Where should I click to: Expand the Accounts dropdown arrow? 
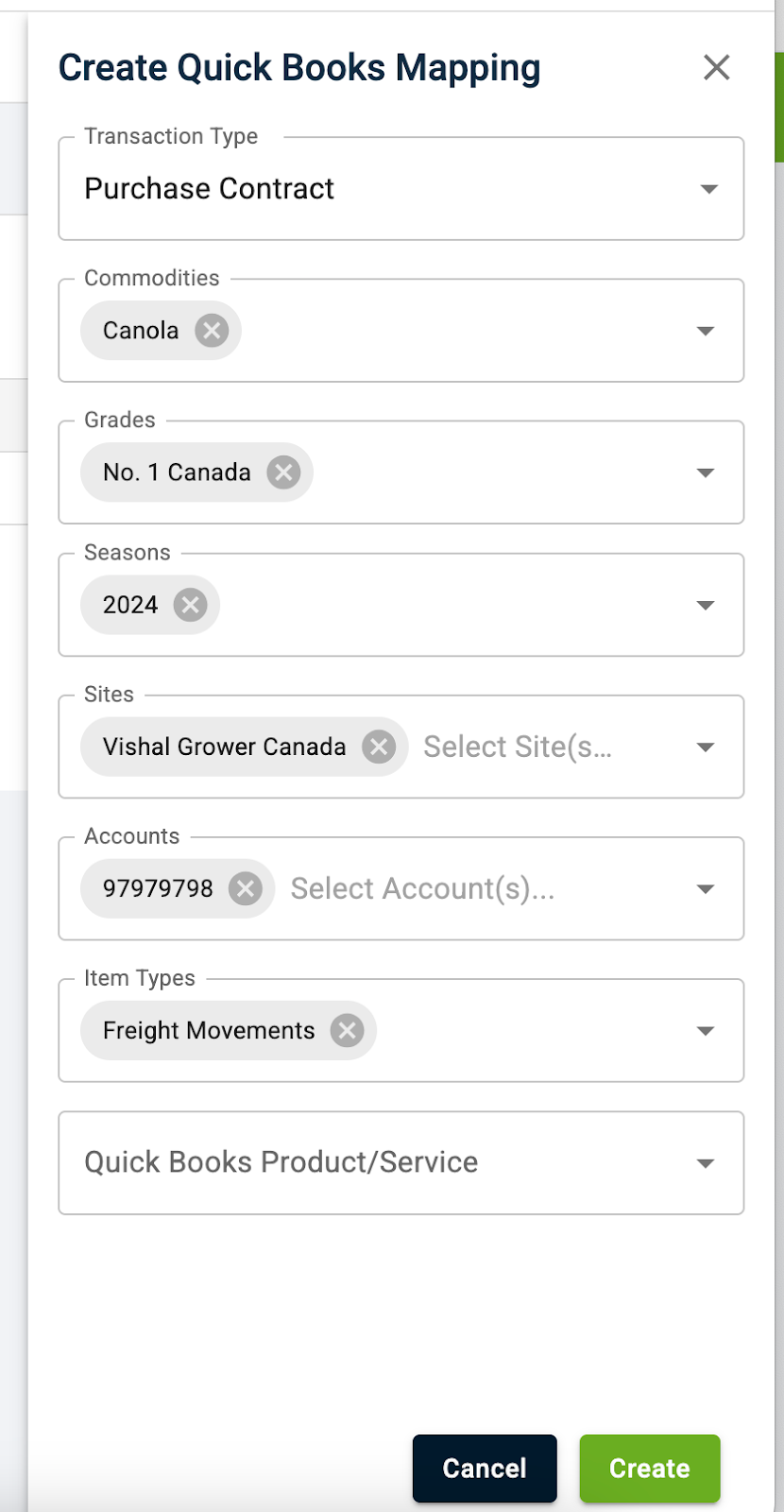tap(705, 888)
